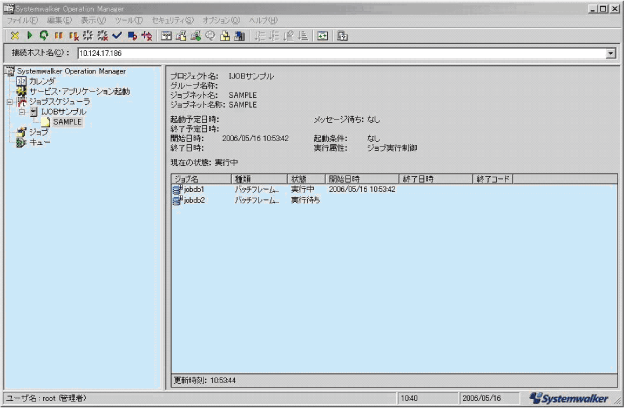Open the 編集(E) menu
This screenshot has height=408, width=624.
click(x=60, y=20)
